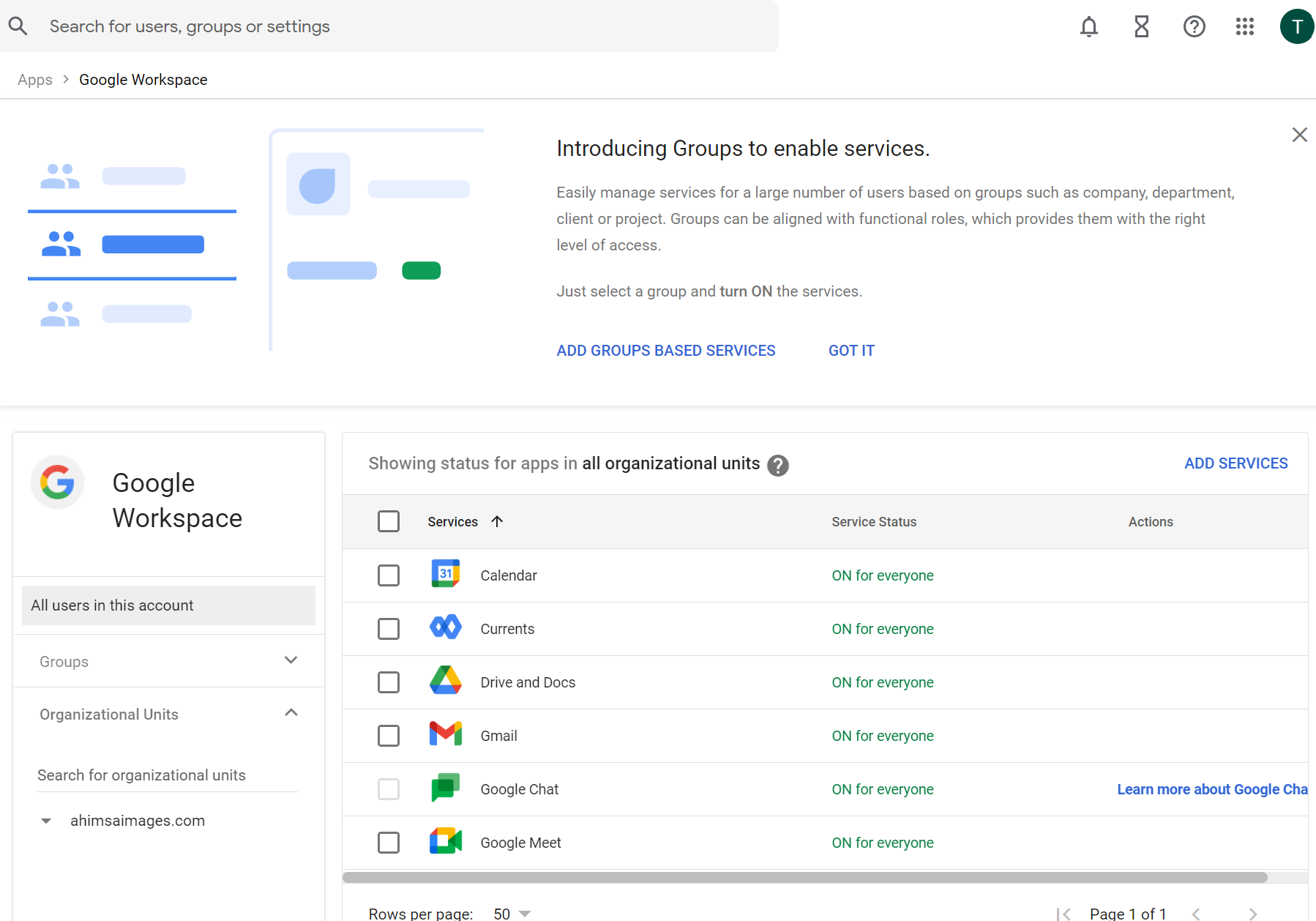
Task: Click the Google Meet app icon
Action: [446, 841]
